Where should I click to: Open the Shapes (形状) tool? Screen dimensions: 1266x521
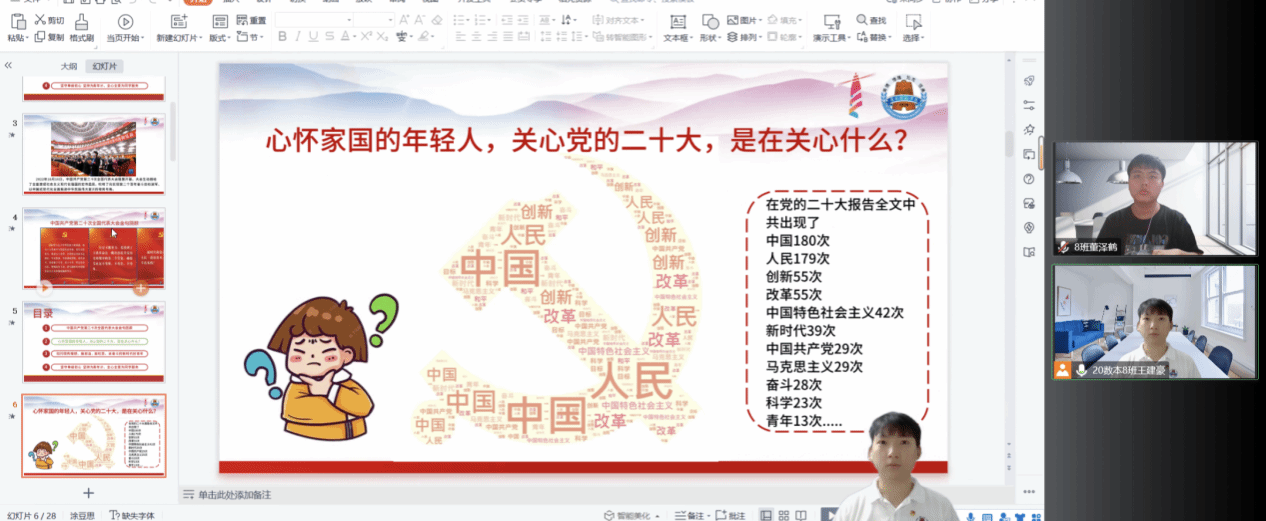click(710, 21)
